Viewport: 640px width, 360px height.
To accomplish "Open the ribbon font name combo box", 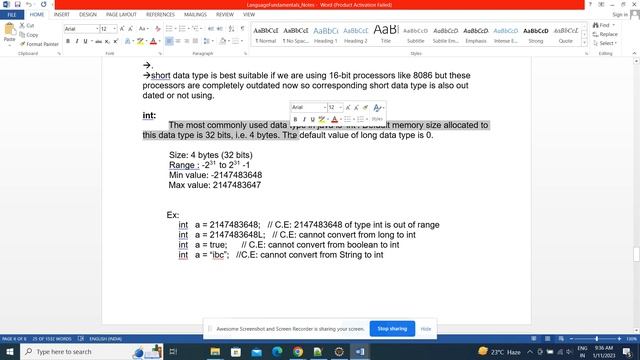I will tap(81, 29).
